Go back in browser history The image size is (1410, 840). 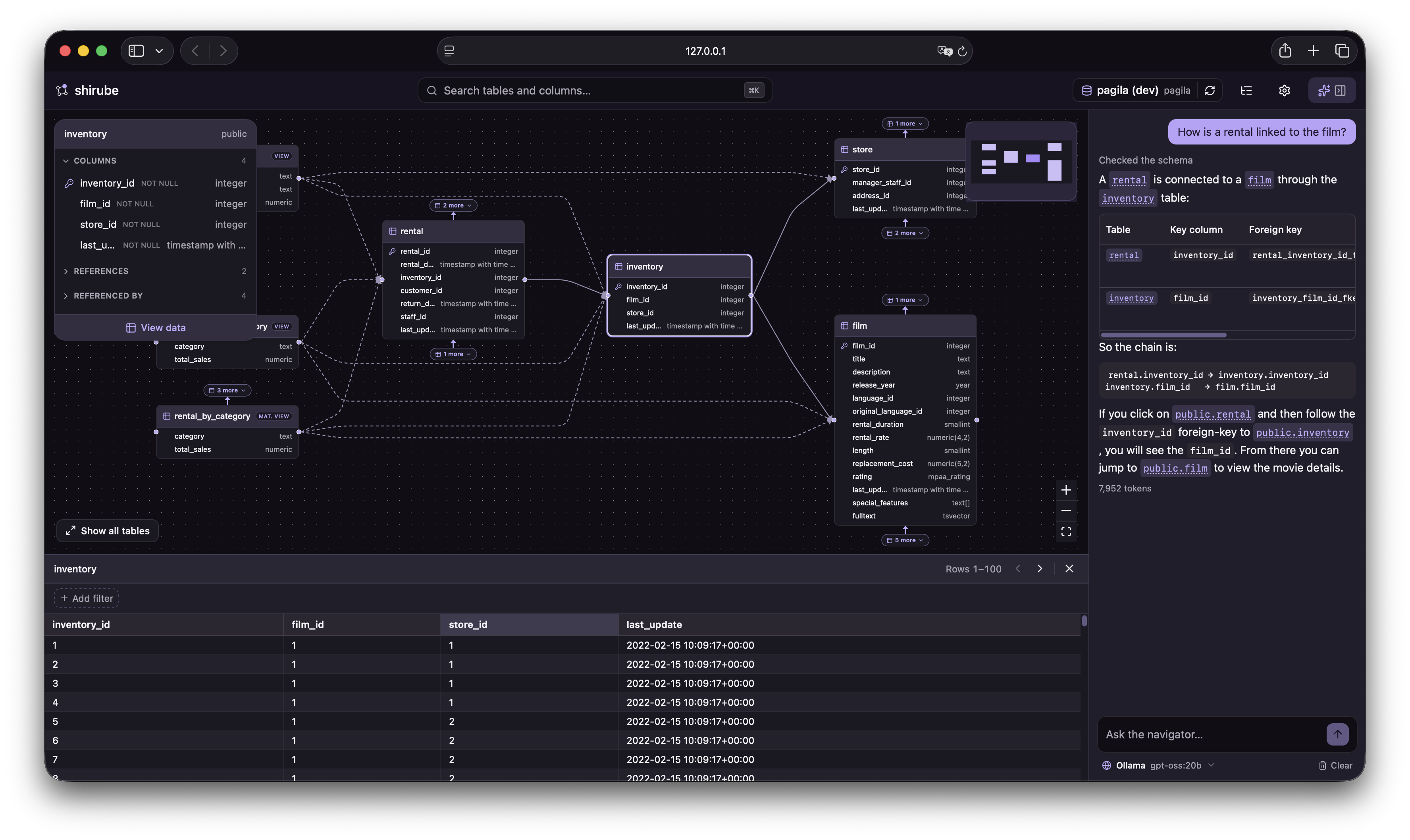pos(195,51)
